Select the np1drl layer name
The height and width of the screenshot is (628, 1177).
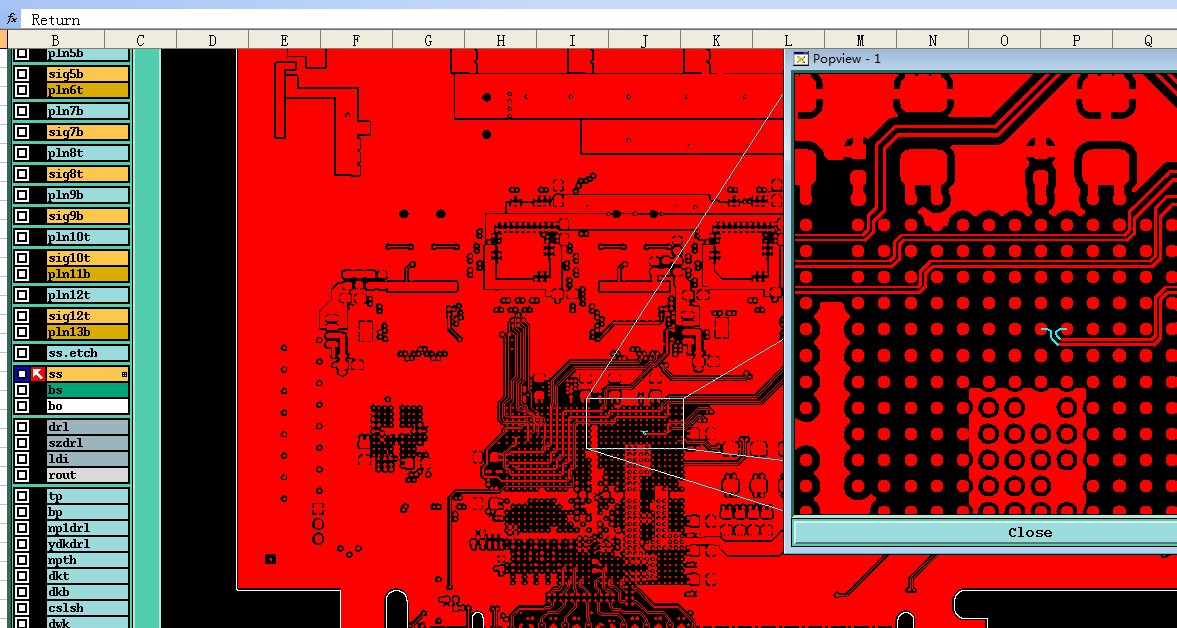[87, 528]
